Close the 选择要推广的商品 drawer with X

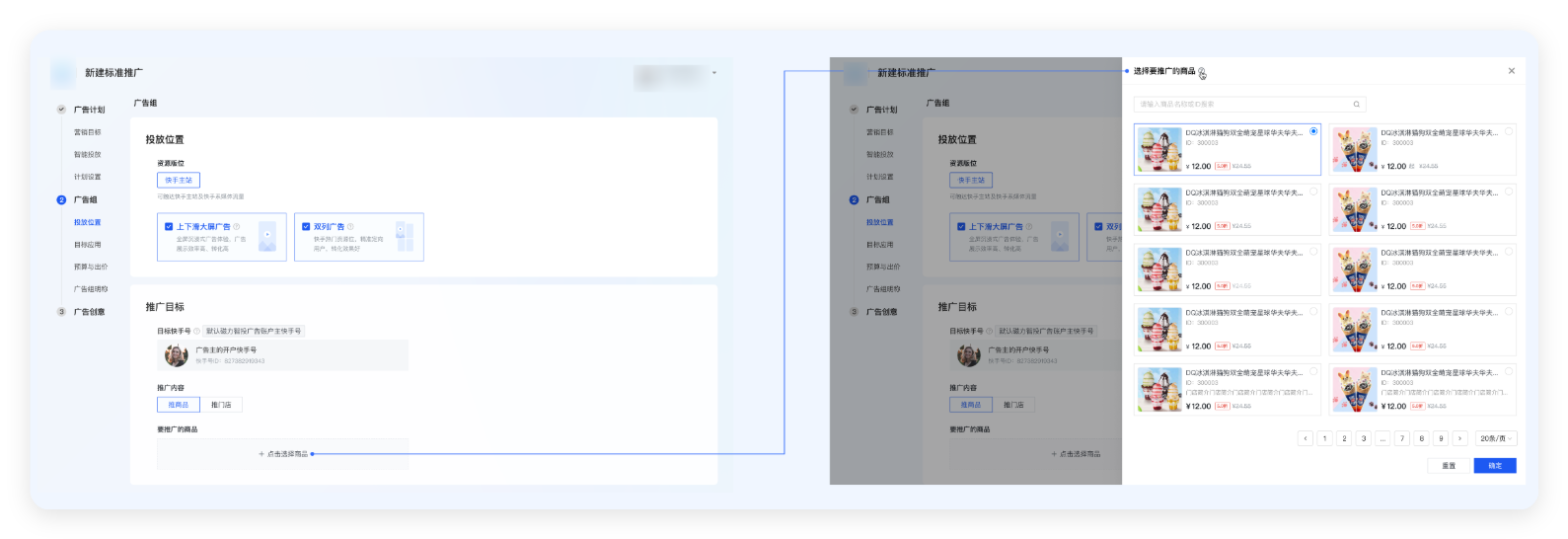[1512, 71]
